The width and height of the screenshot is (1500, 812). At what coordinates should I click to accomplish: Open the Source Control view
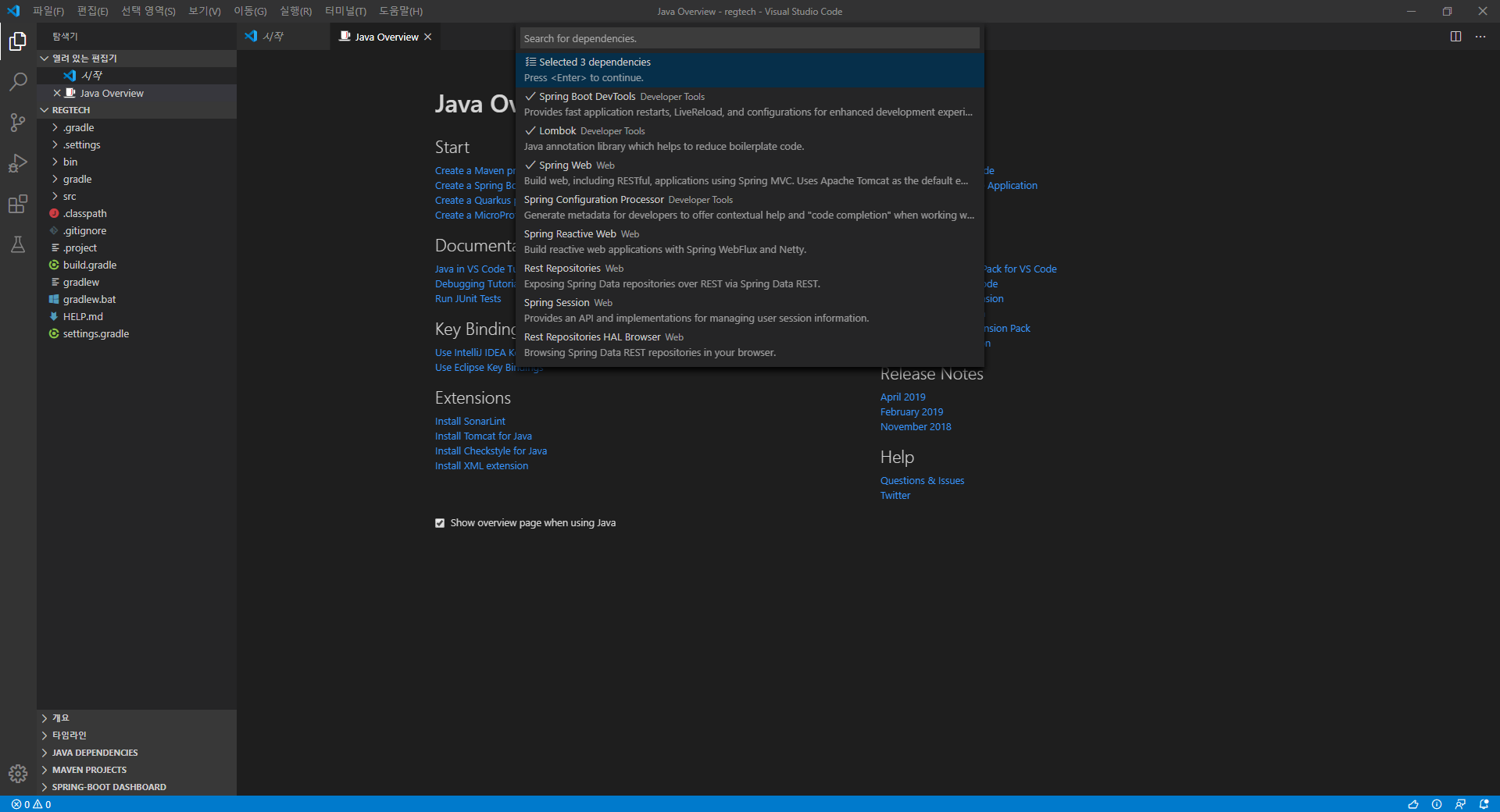[x=17, y=123]
